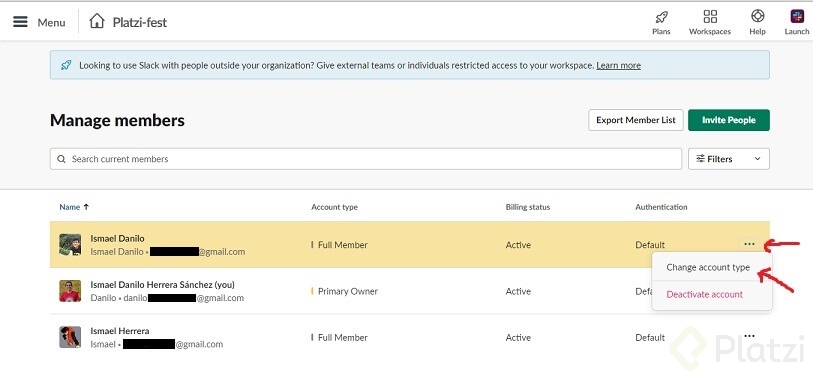Screen dimensions: 813x375
Task: Click Ismael Herrera's avatar
Action: tap(70, 337)
